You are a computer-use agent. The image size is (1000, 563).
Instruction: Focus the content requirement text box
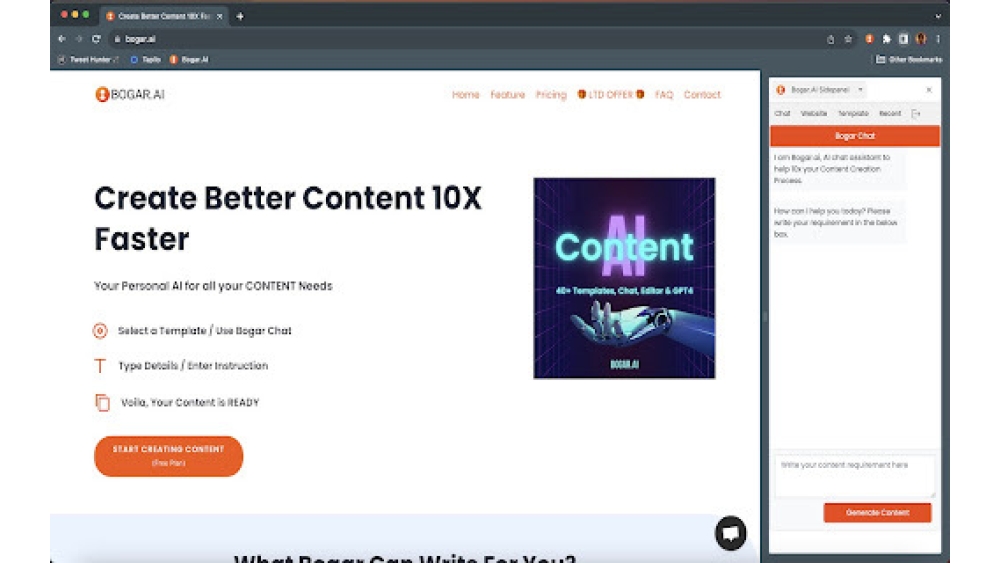pyautogui.click(x=855, y=476)
